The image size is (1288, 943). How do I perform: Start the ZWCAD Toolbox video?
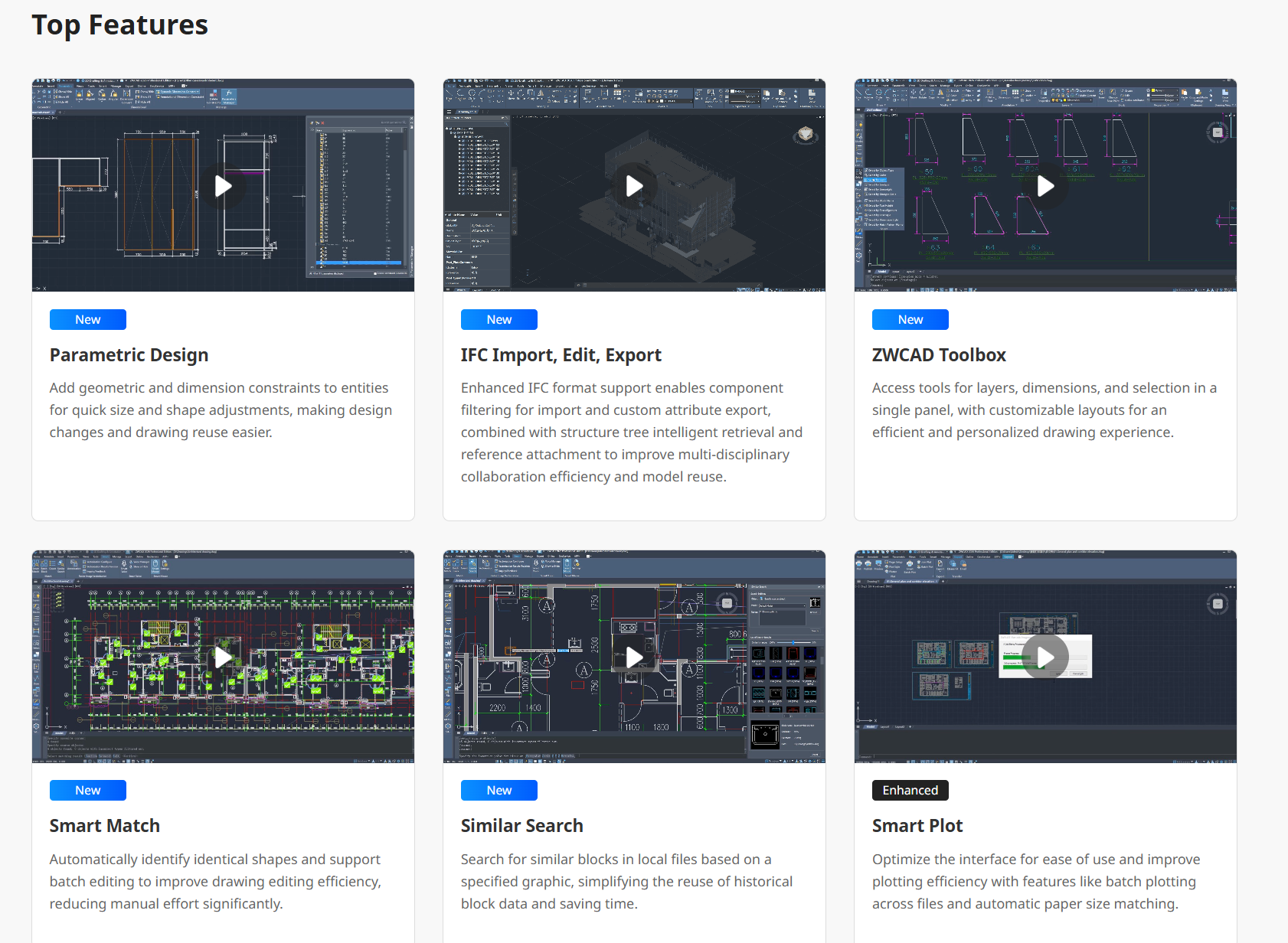(1045, 186)
